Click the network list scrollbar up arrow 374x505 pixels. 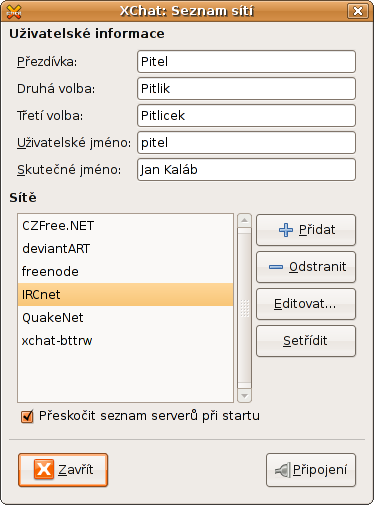tap(244, 220)
